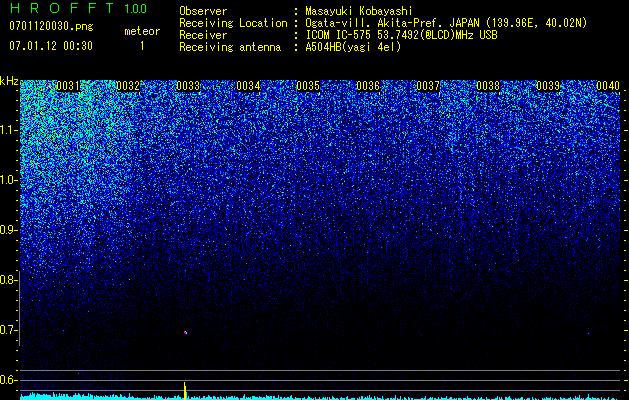
Task: Click the meteor count value 1
Action: [x=142, y=46]
